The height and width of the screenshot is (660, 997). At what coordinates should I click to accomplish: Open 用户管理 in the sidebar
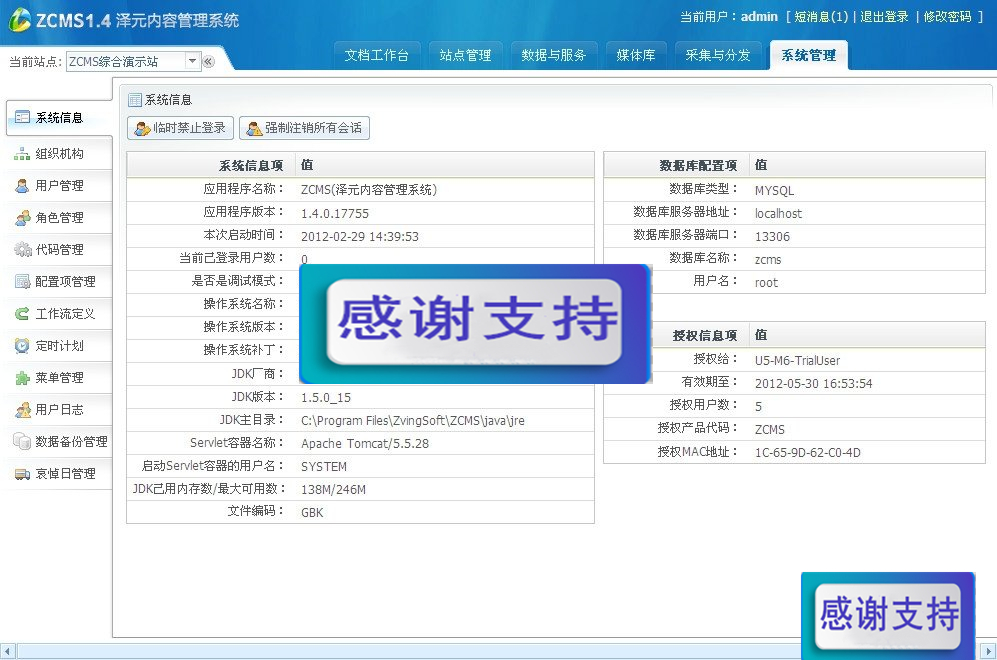[x=59, y=186]
